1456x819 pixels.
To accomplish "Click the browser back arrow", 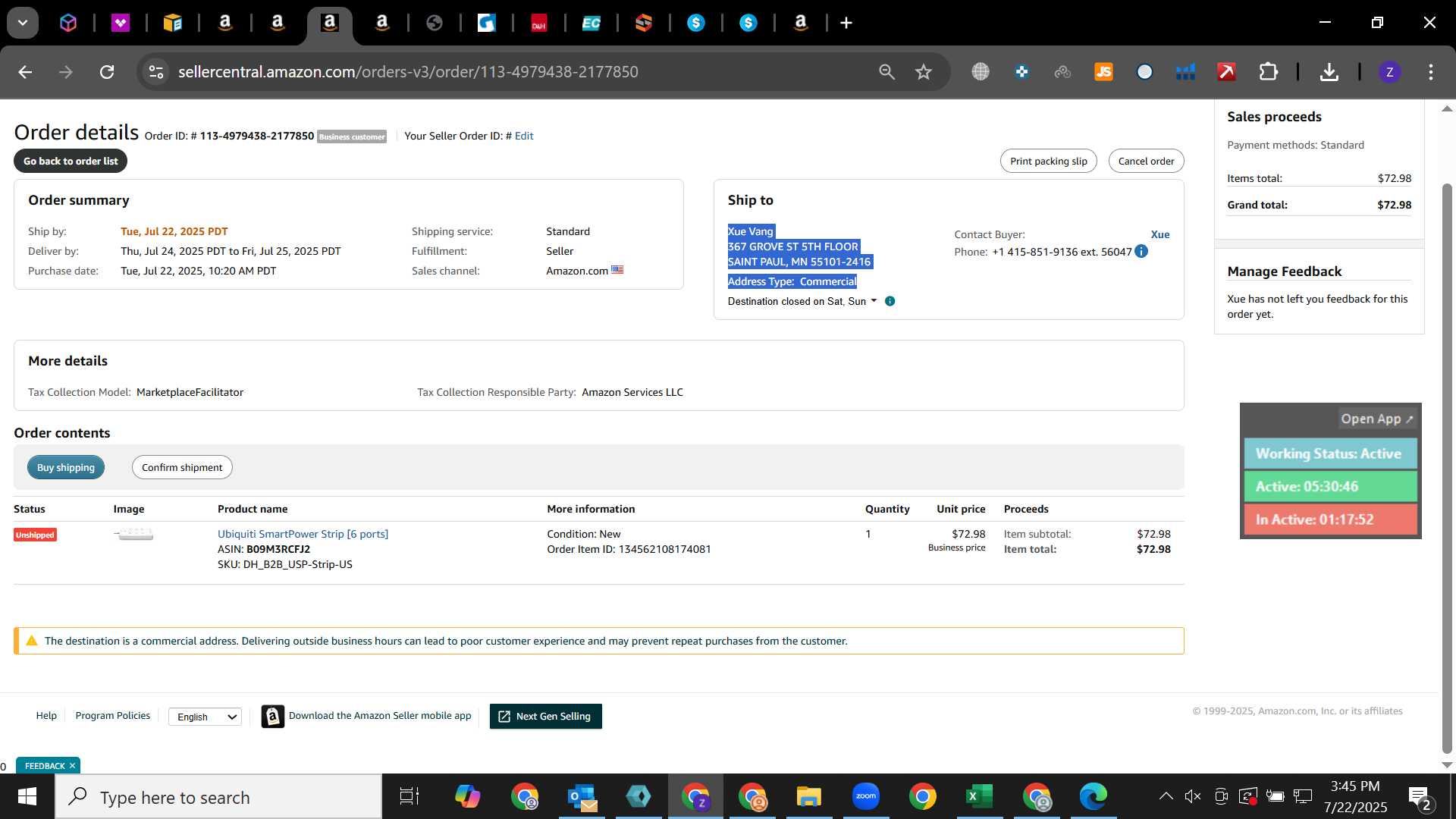I will click(x=25, y=72).
